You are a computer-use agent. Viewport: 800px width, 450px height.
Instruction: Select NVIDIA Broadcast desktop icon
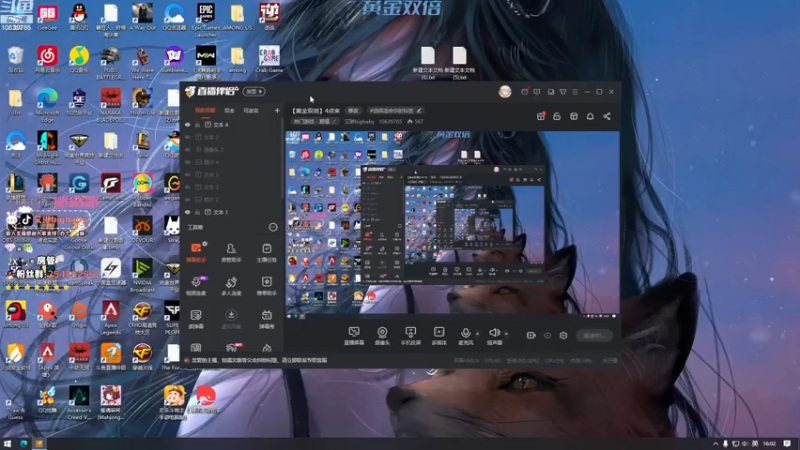pyautogui.click(x=142, y=276)
